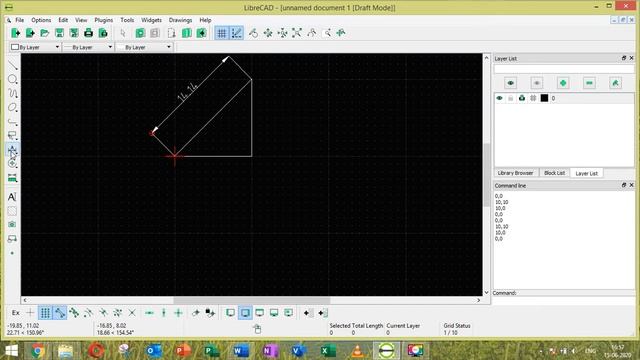
Task: Switch to the Library Browser tab
Action: point(516,173)
